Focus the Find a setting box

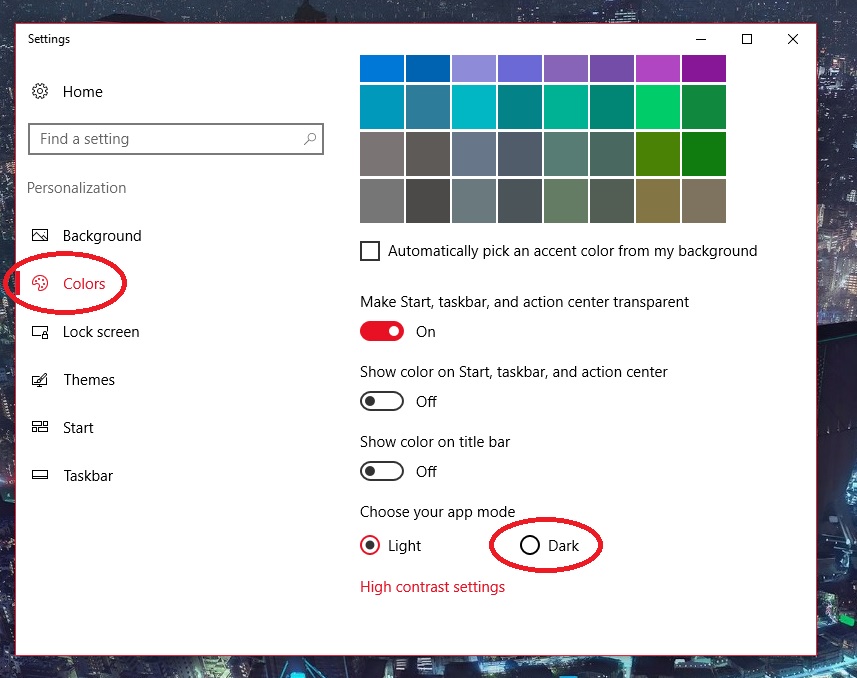175,139
